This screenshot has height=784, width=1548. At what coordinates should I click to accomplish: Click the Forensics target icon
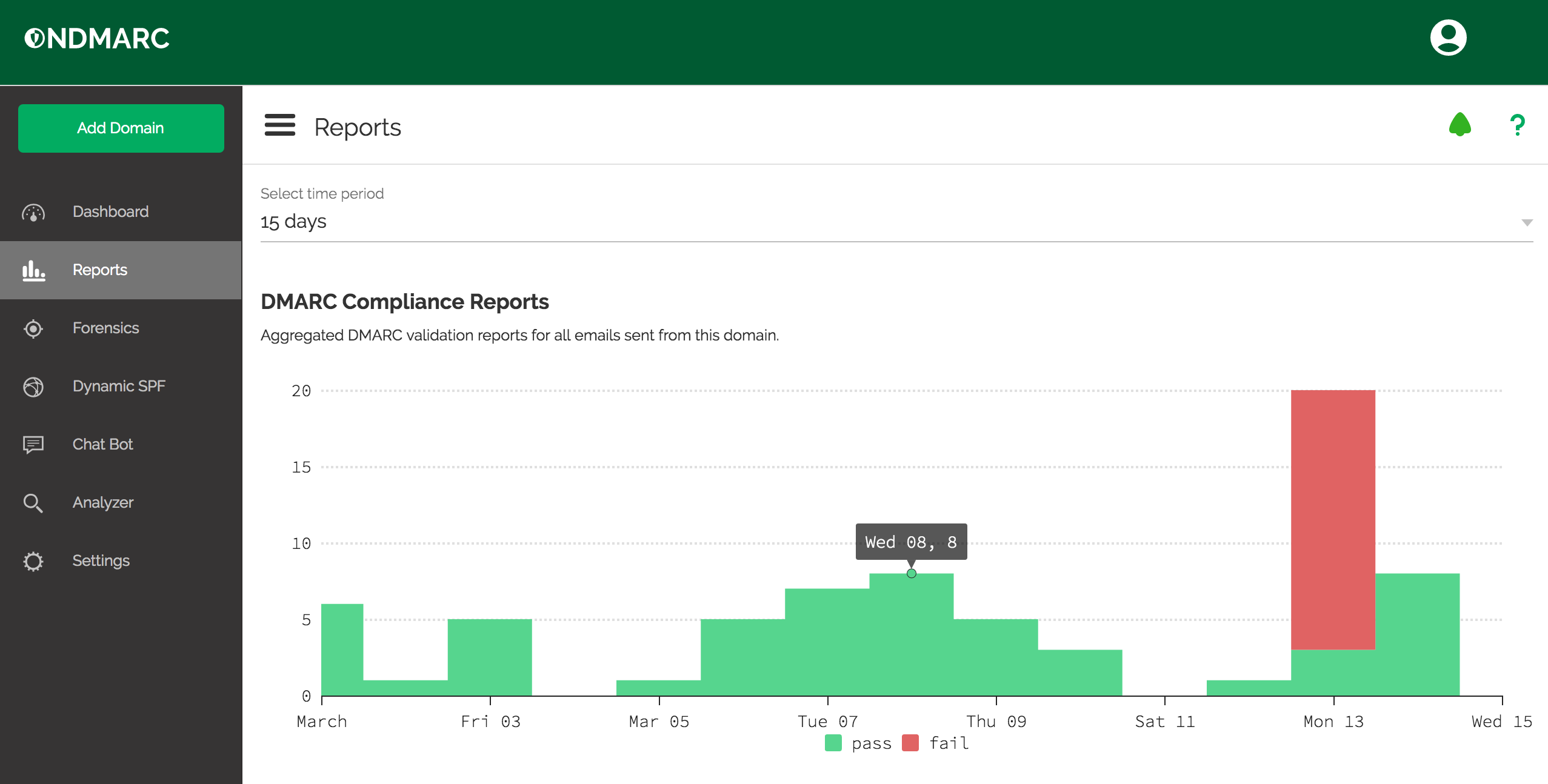pos(33,328)
